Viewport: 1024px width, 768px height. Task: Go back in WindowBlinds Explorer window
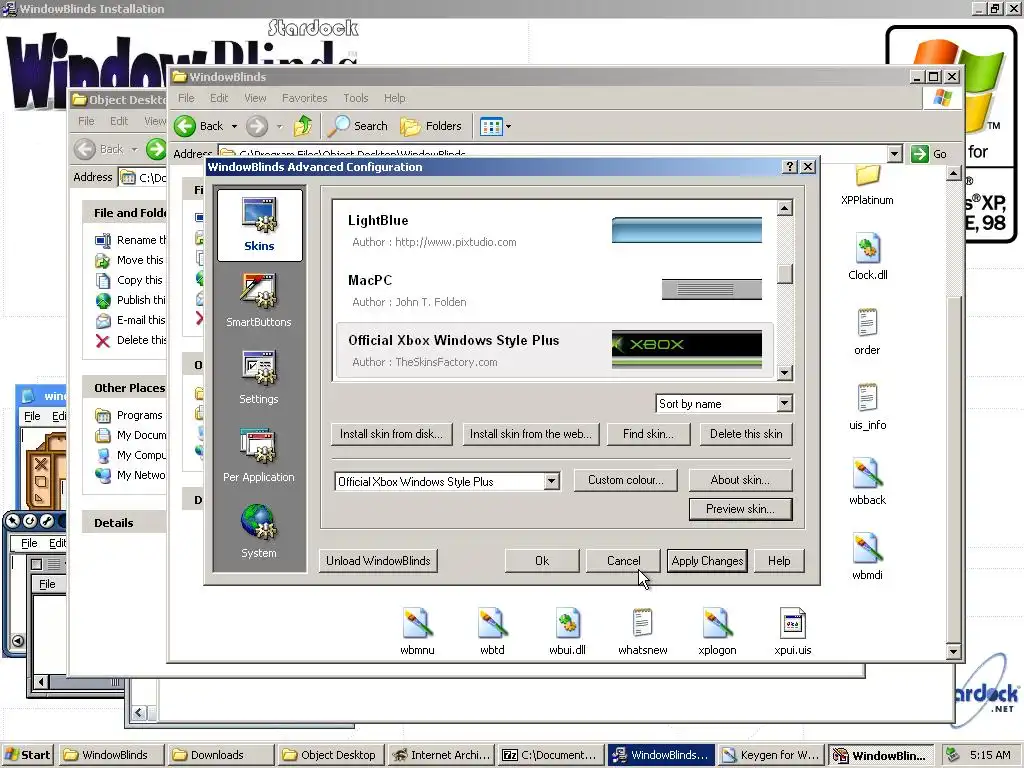click(199, 126)
